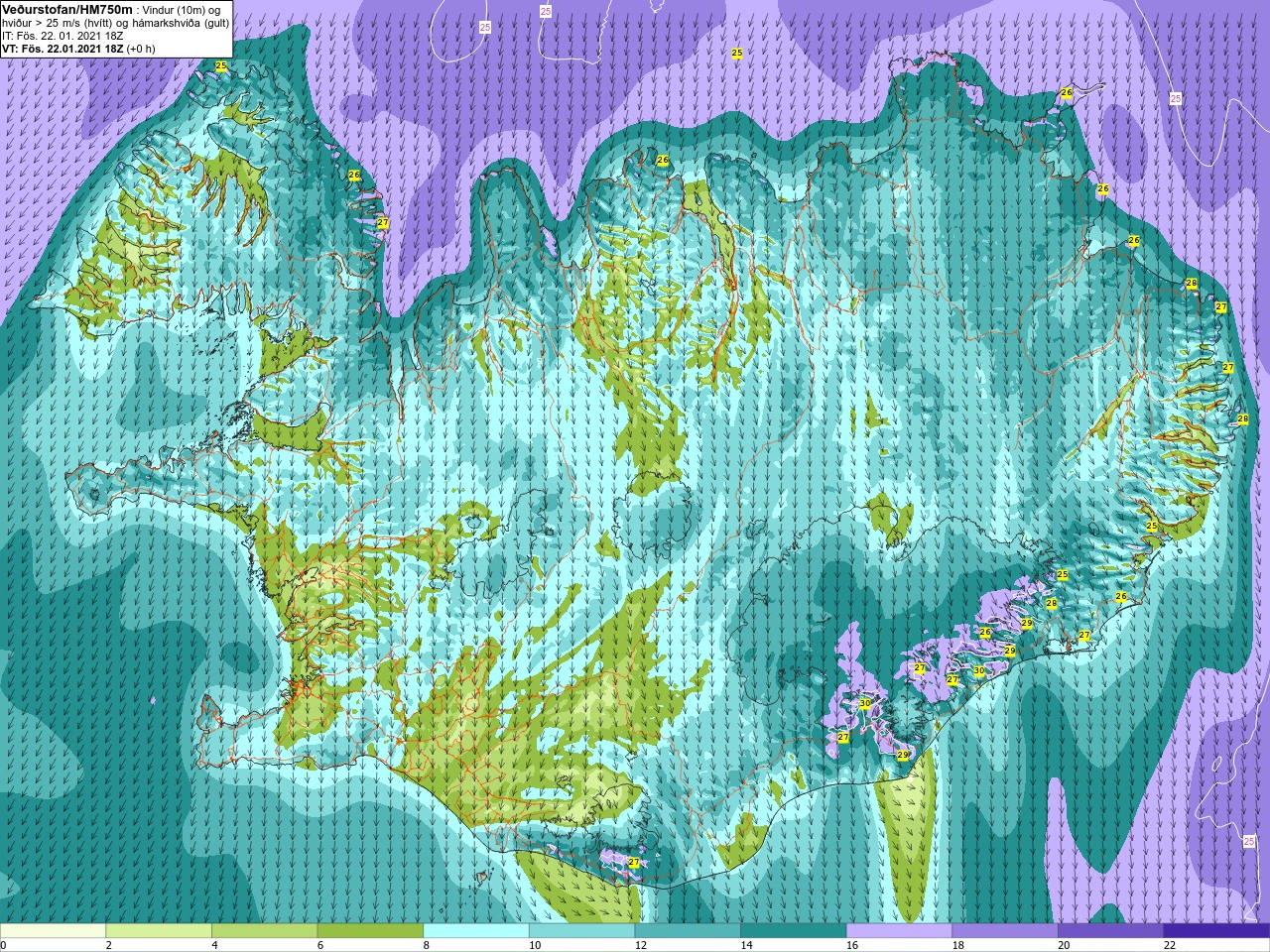Screen dimensions: 1270x952
Task: Click the legend tick label '0'
Action: click(3, 945)
